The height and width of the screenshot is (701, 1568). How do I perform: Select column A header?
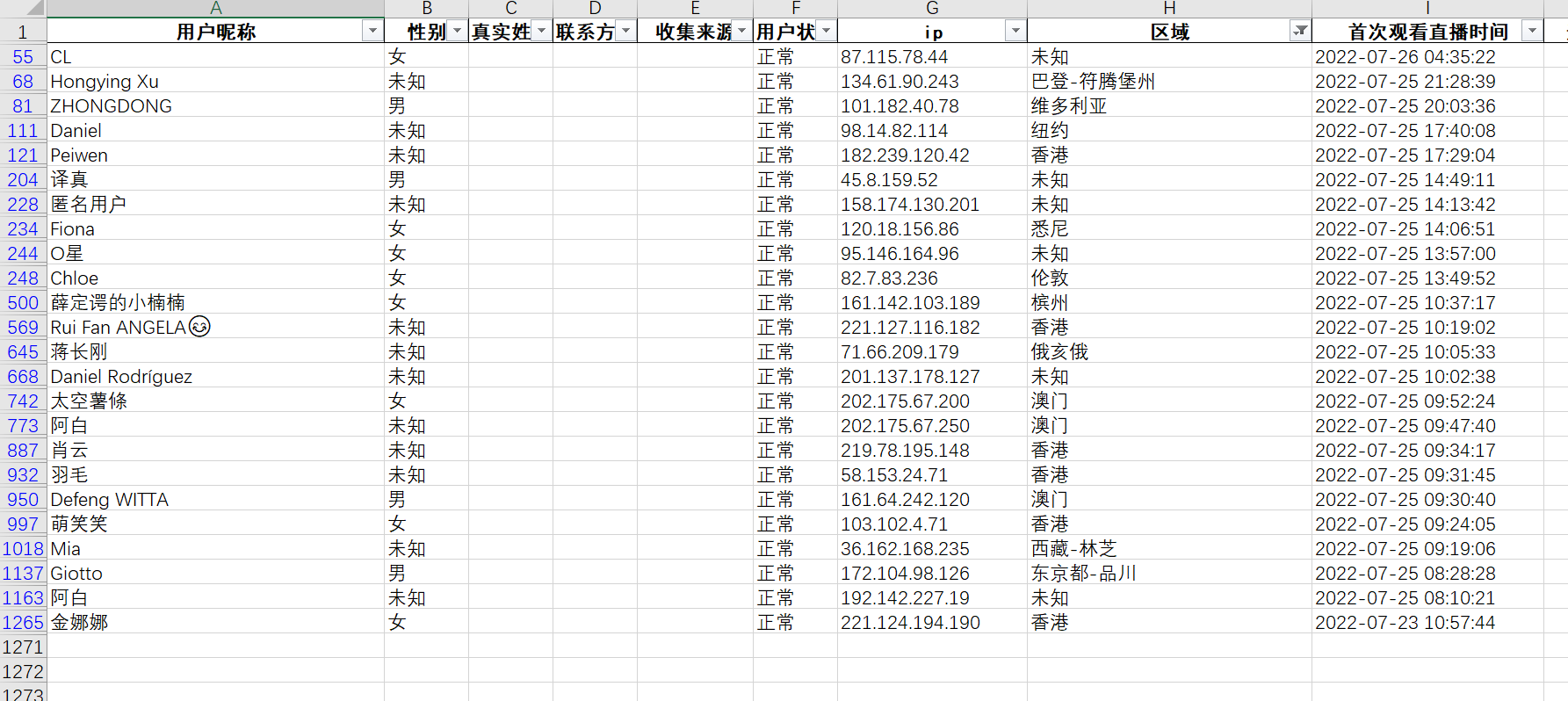point(215,8)
